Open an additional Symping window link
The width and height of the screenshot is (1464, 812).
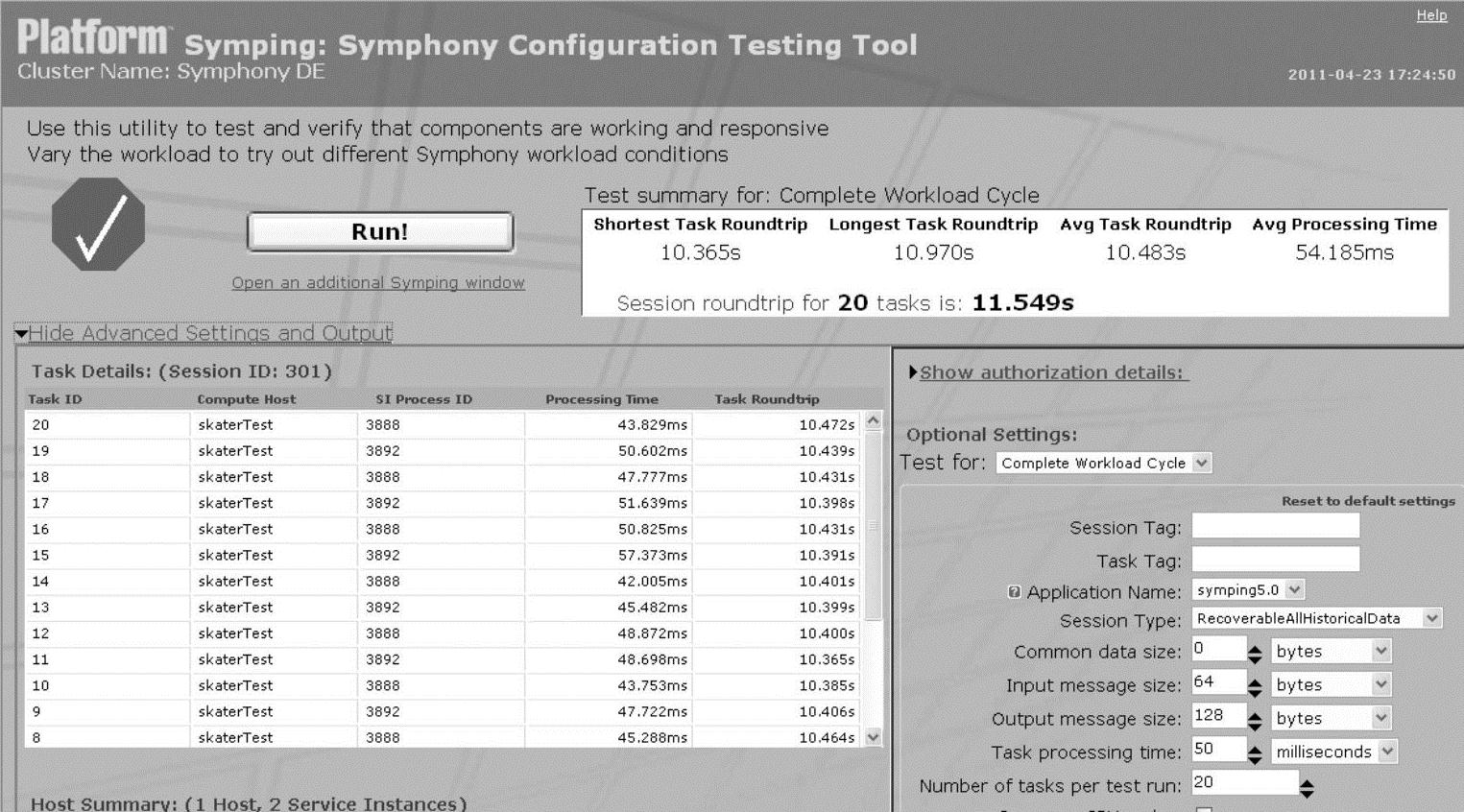click(x=378, y=283)
